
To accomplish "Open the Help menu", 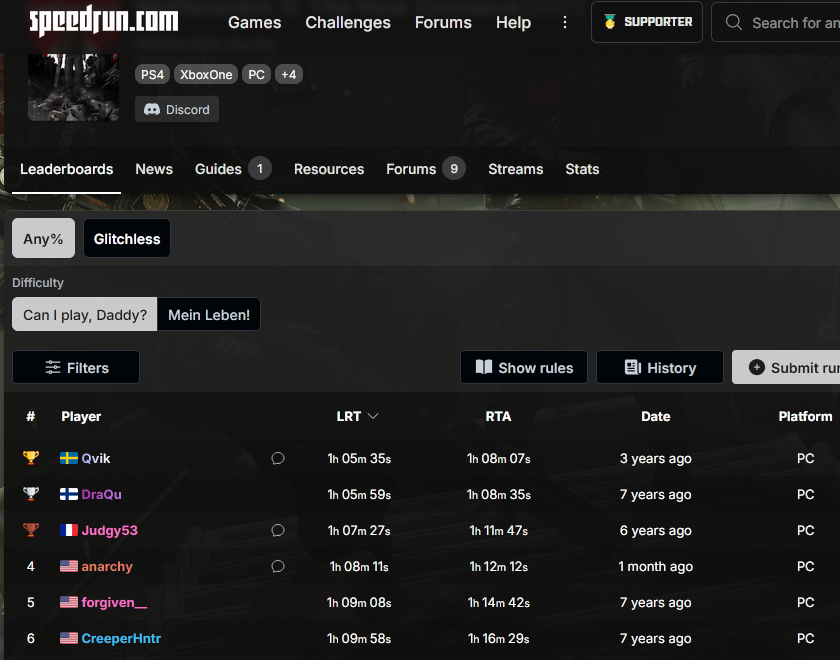I will (x=513, y=22).
